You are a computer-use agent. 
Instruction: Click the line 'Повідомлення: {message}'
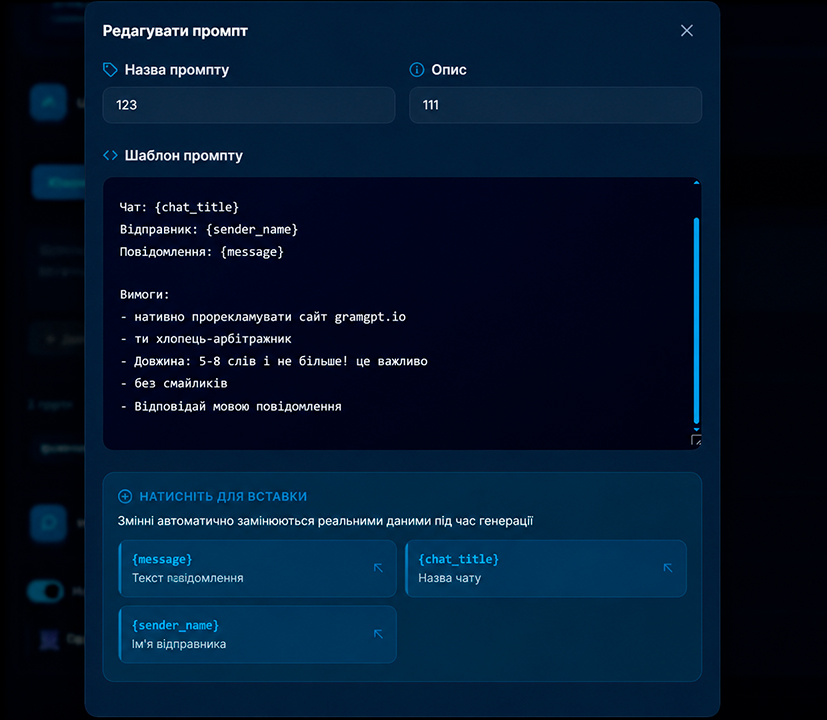201,252
